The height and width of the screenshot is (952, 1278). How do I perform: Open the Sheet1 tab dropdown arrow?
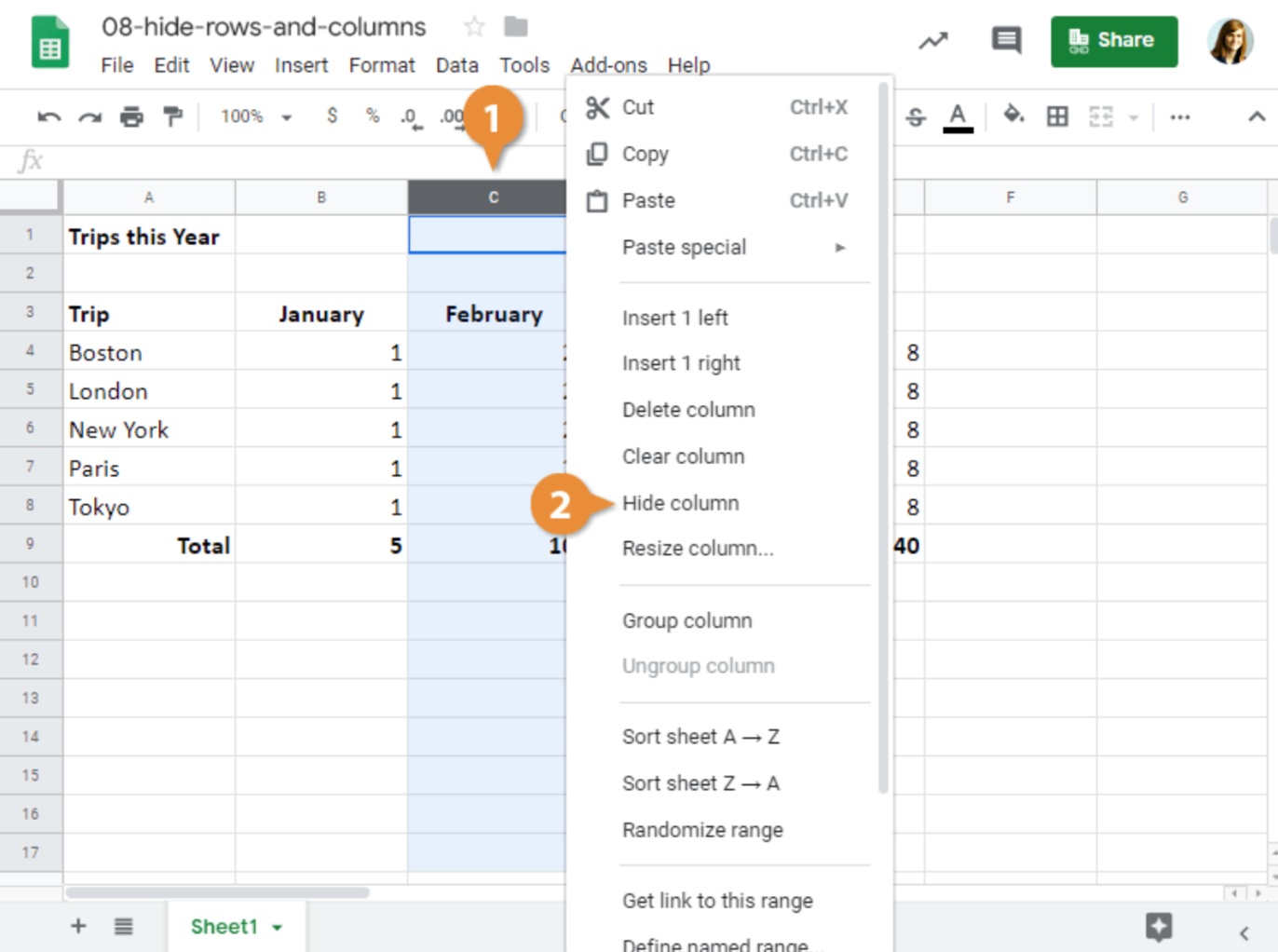tap(277, 928)
